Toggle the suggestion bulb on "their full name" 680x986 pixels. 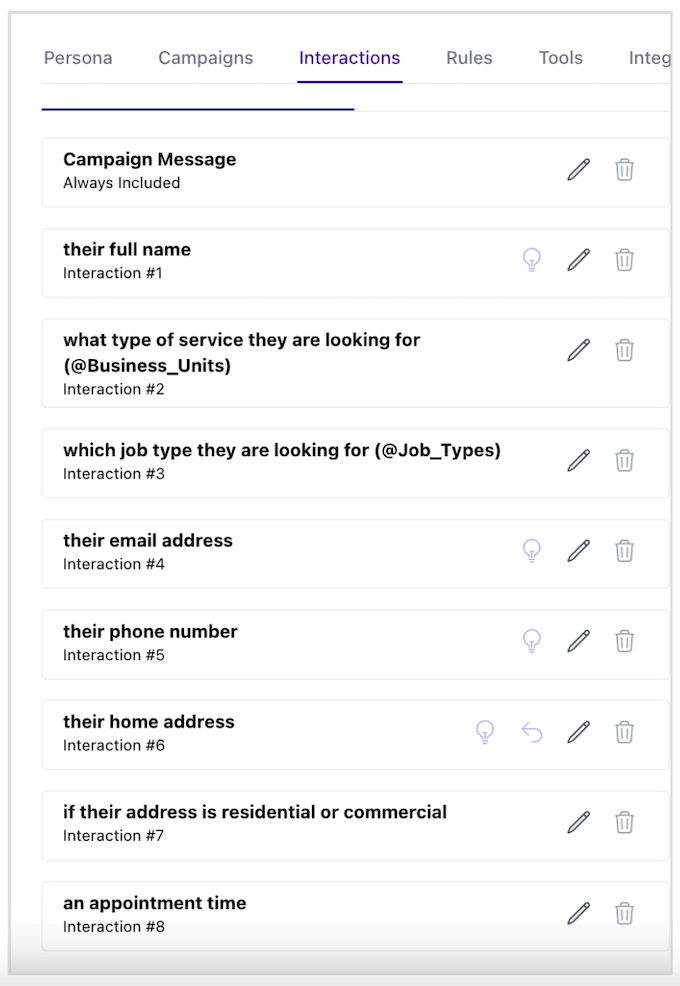532,260
